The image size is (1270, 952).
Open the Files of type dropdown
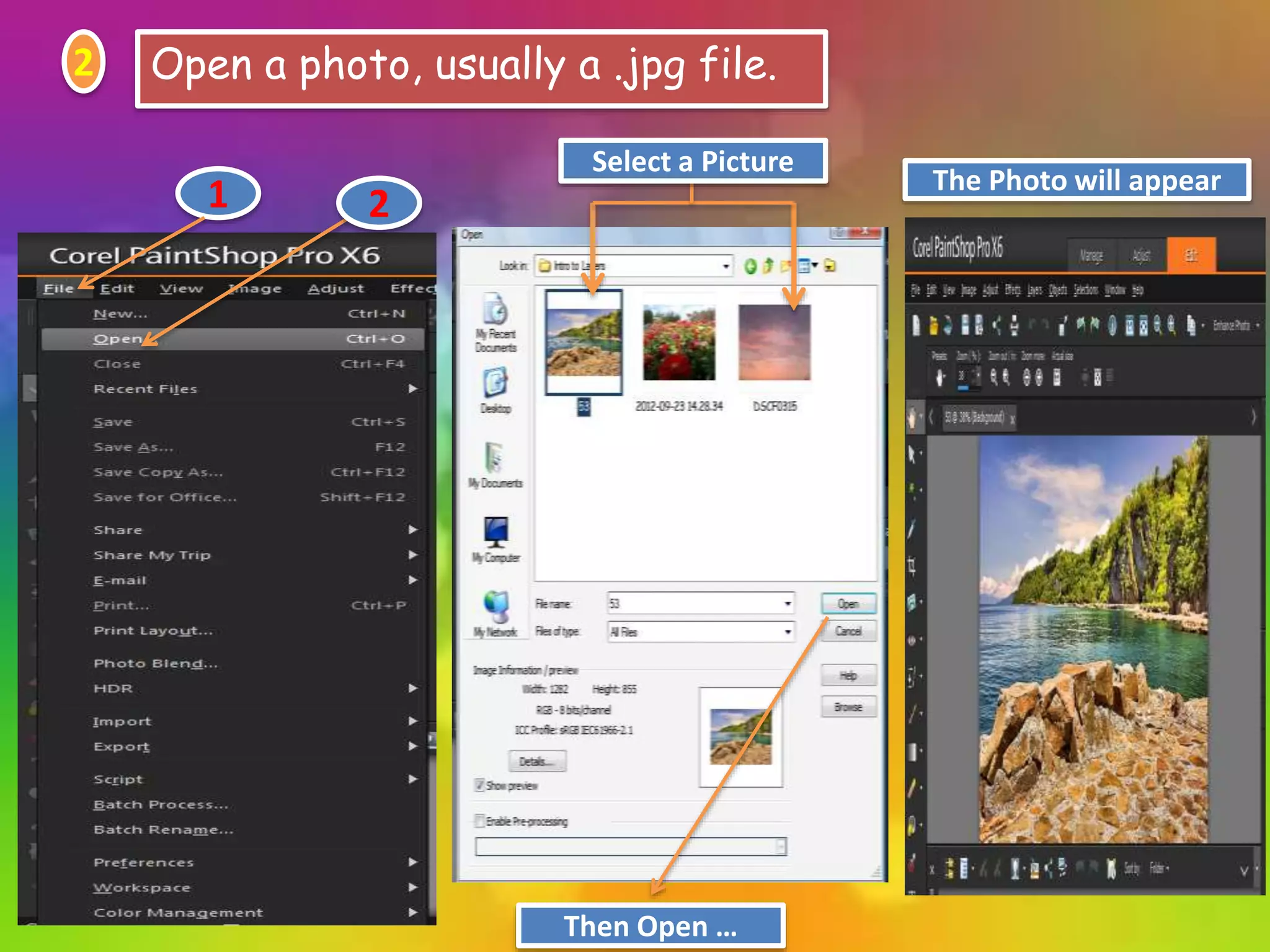point(788,632)
